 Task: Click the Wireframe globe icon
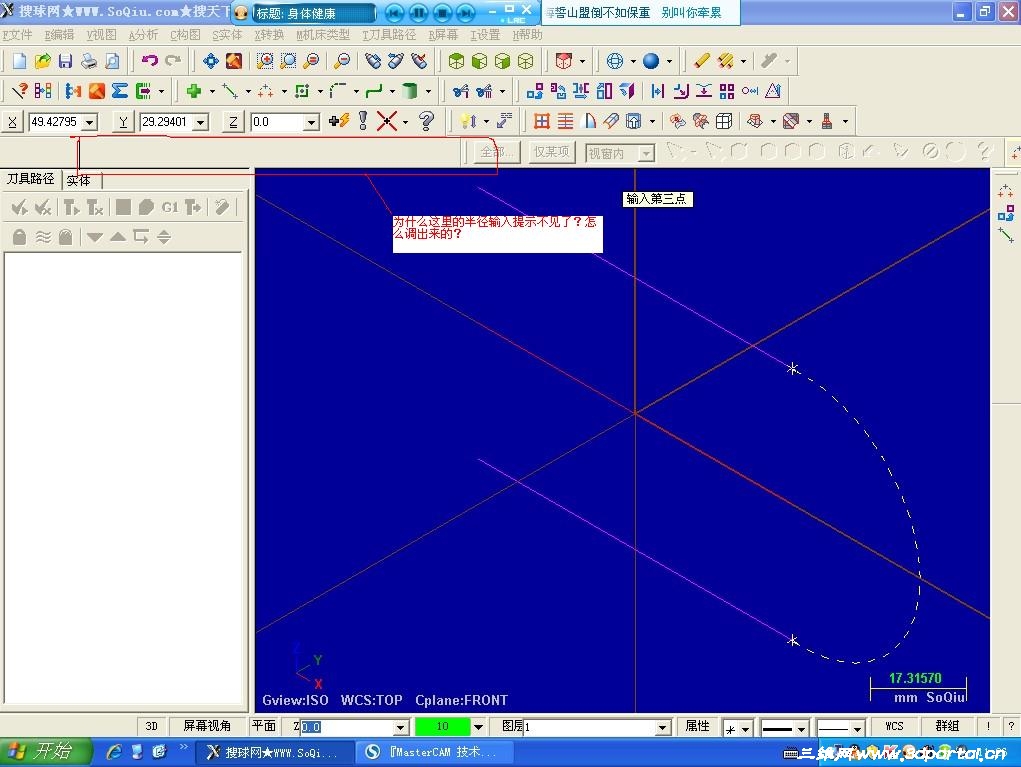click(x=614, y=61)
